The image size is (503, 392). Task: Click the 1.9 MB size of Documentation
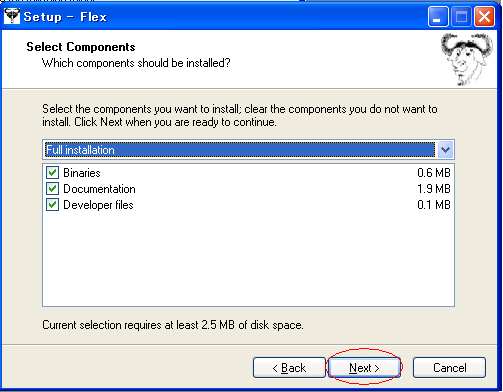[x=434, y=189]
